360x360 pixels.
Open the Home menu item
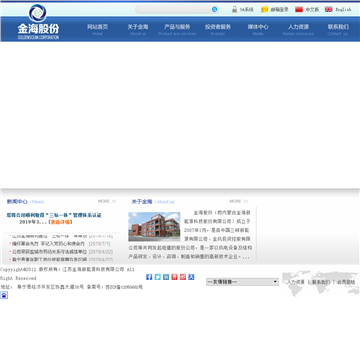[x=97, y=29]
